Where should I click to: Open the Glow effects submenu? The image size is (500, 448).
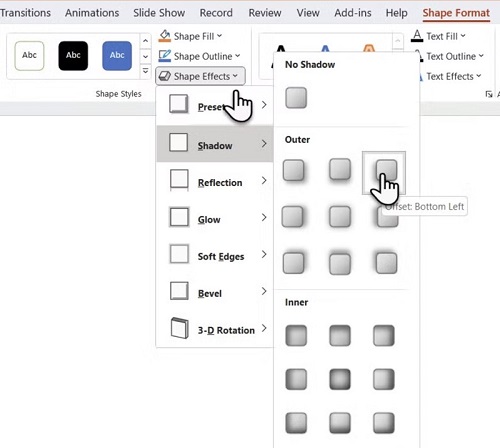click(x=215, y=218)
